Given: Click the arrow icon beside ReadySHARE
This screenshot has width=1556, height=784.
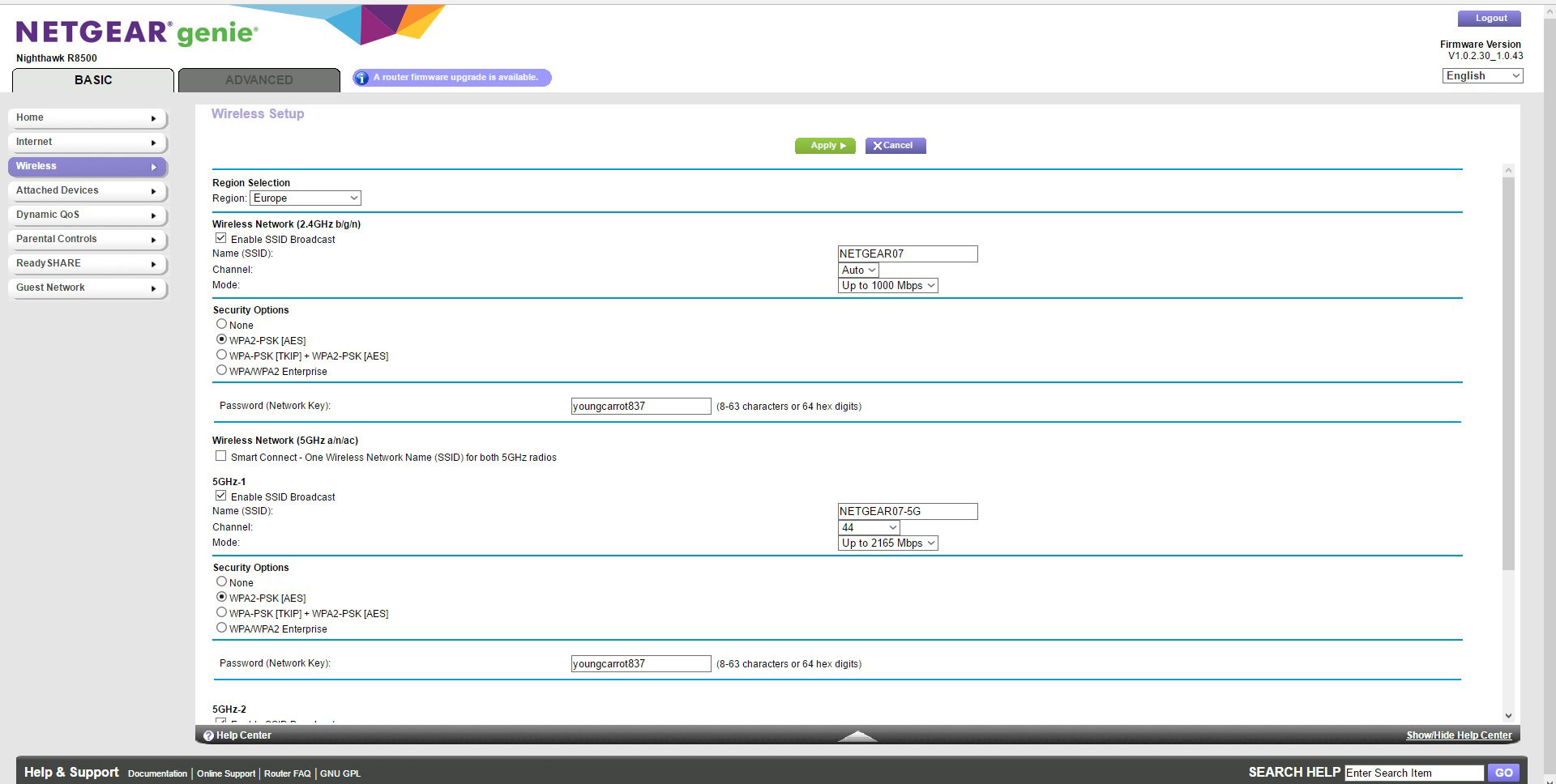Looking at the screenshot, I should 153,264.
